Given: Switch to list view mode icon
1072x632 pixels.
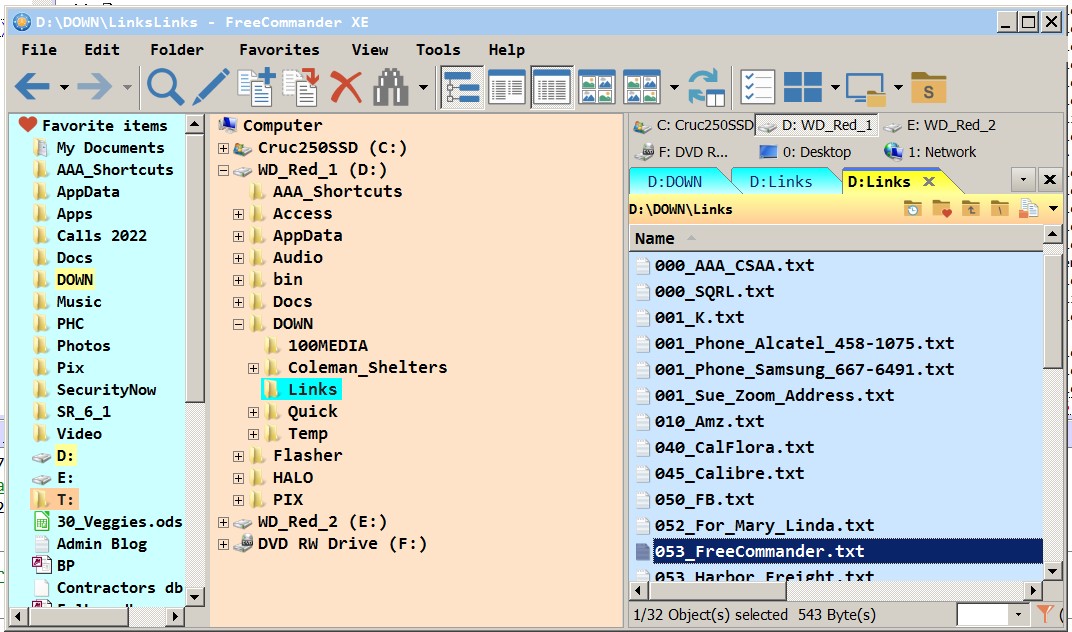Looking at the screenshot, I should [x=507, y=87].
